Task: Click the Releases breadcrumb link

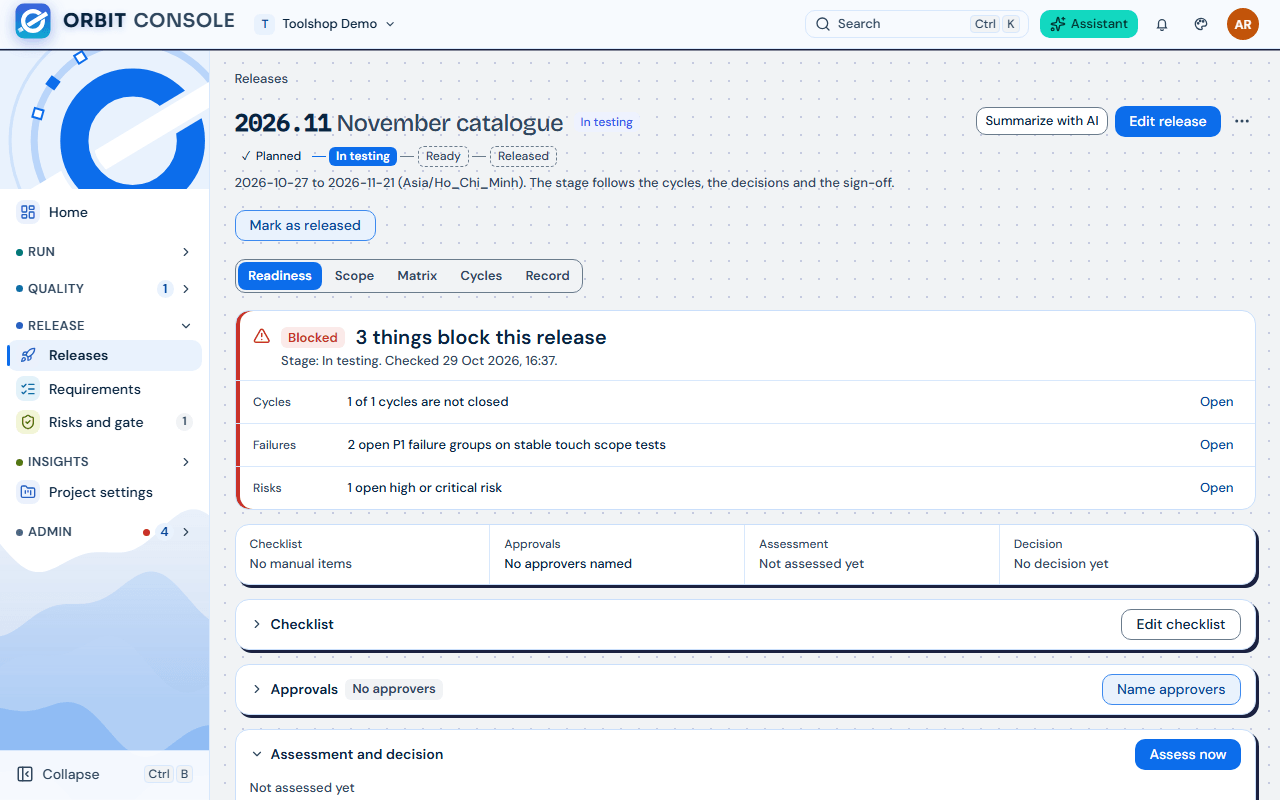Action: tap(261, 79)
